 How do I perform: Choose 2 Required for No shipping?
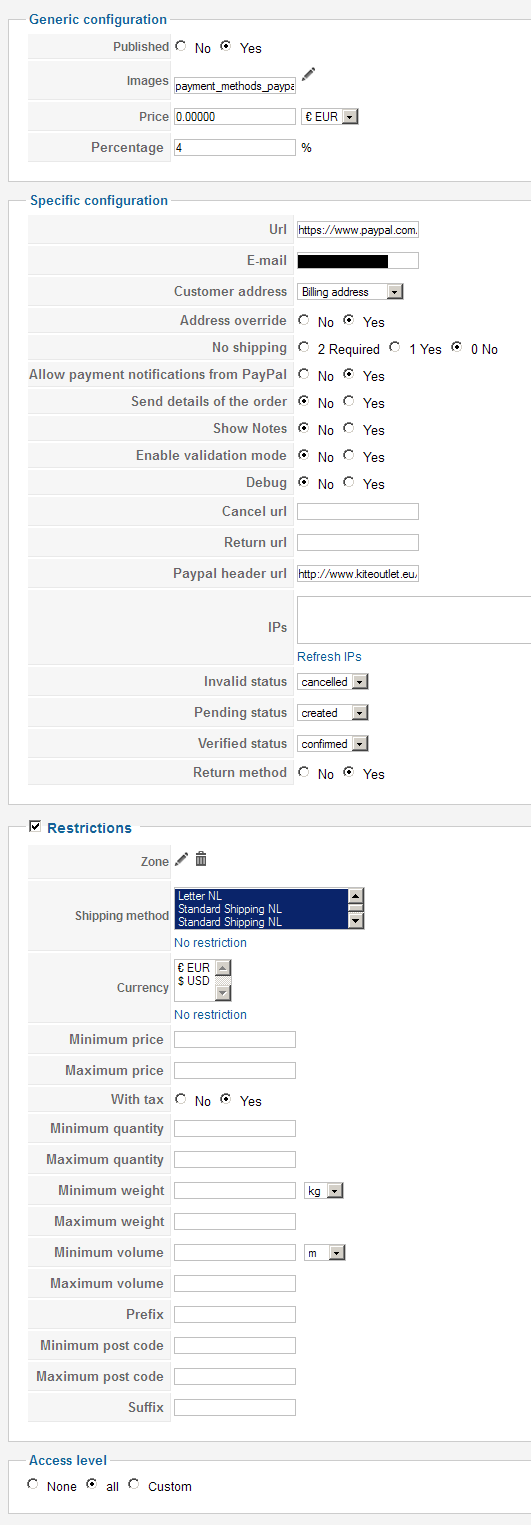pyautogui.click(x=303, y=348)
